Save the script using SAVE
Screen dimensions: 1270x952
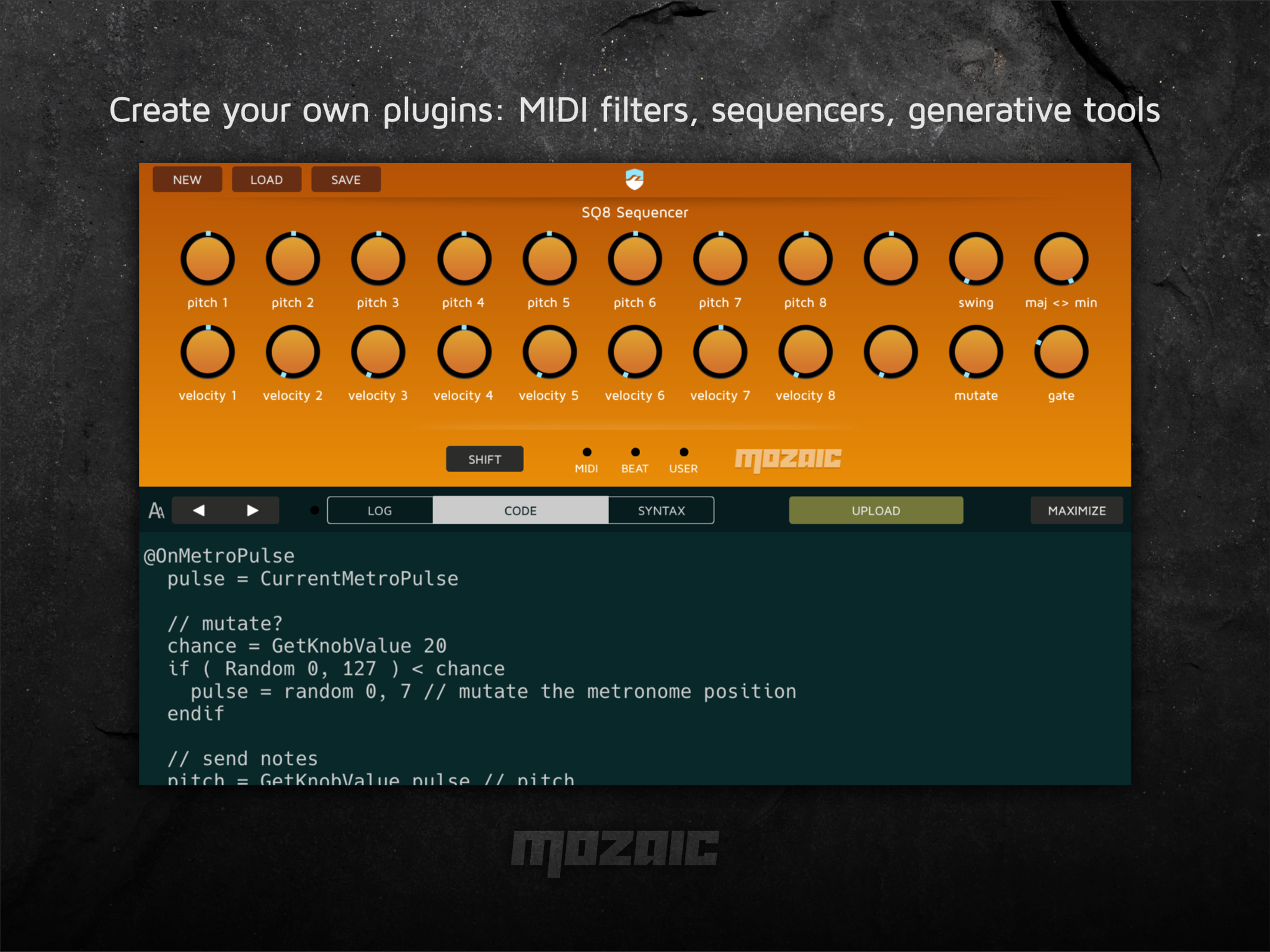[x=345, y=179]
